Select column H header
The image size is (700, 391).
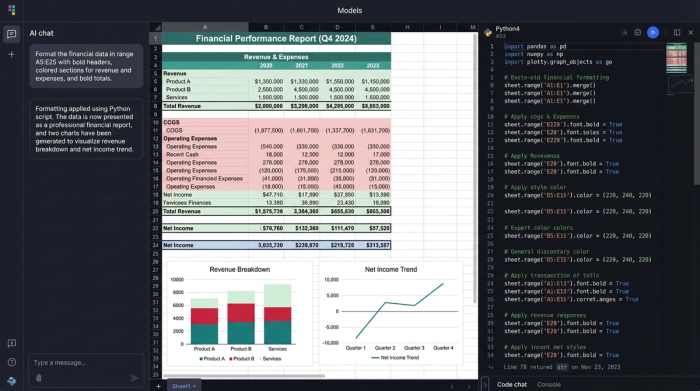point(407,27)
